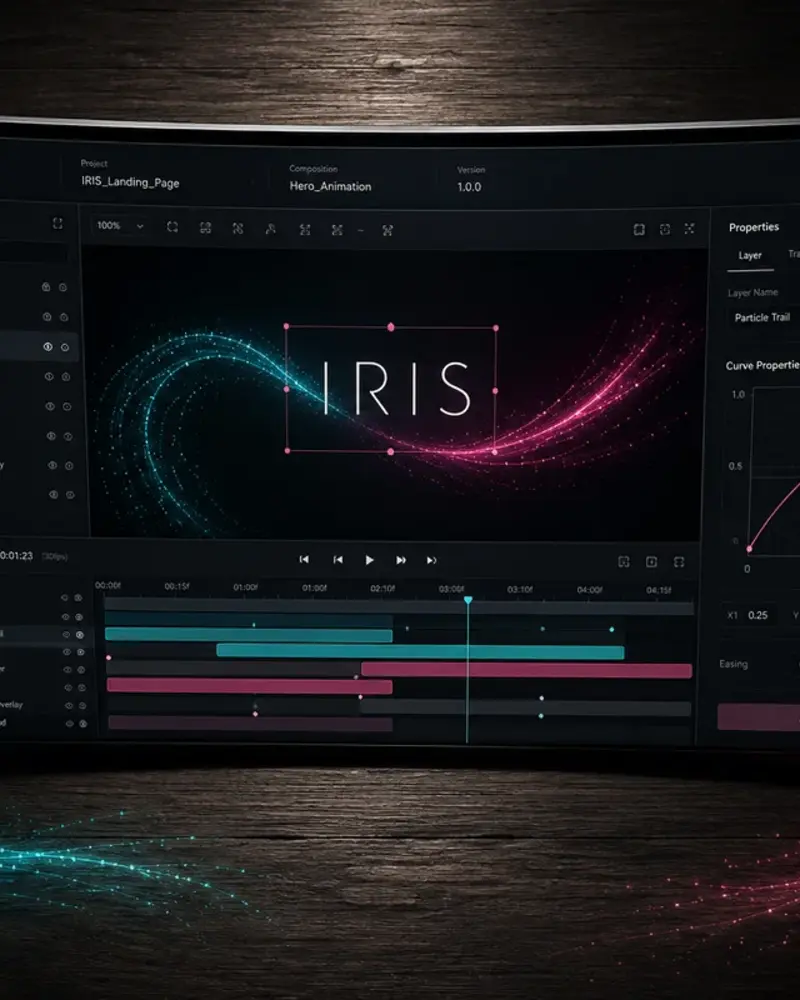This screenshot has width=800, height=1000.
Task: Click the circle icon beside highlighted layer's eye
Action: pyautogui.click(x=65, y=347)
